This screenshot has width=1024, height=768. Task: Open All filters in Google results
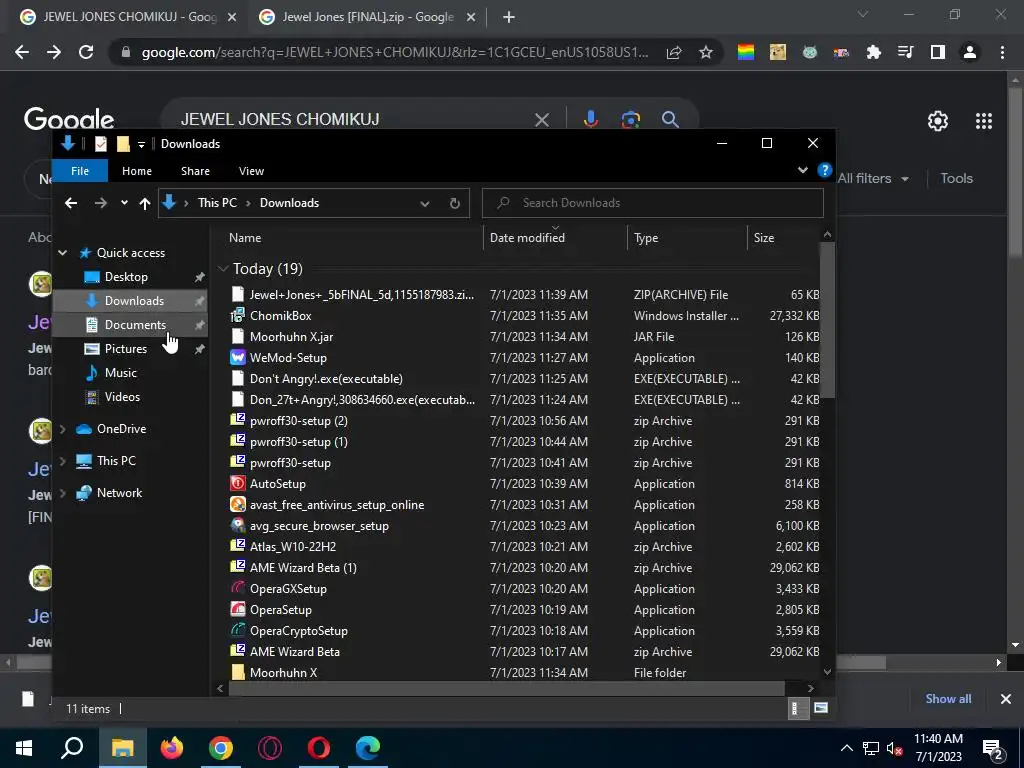pyautogui.click(x=873, y=178)
